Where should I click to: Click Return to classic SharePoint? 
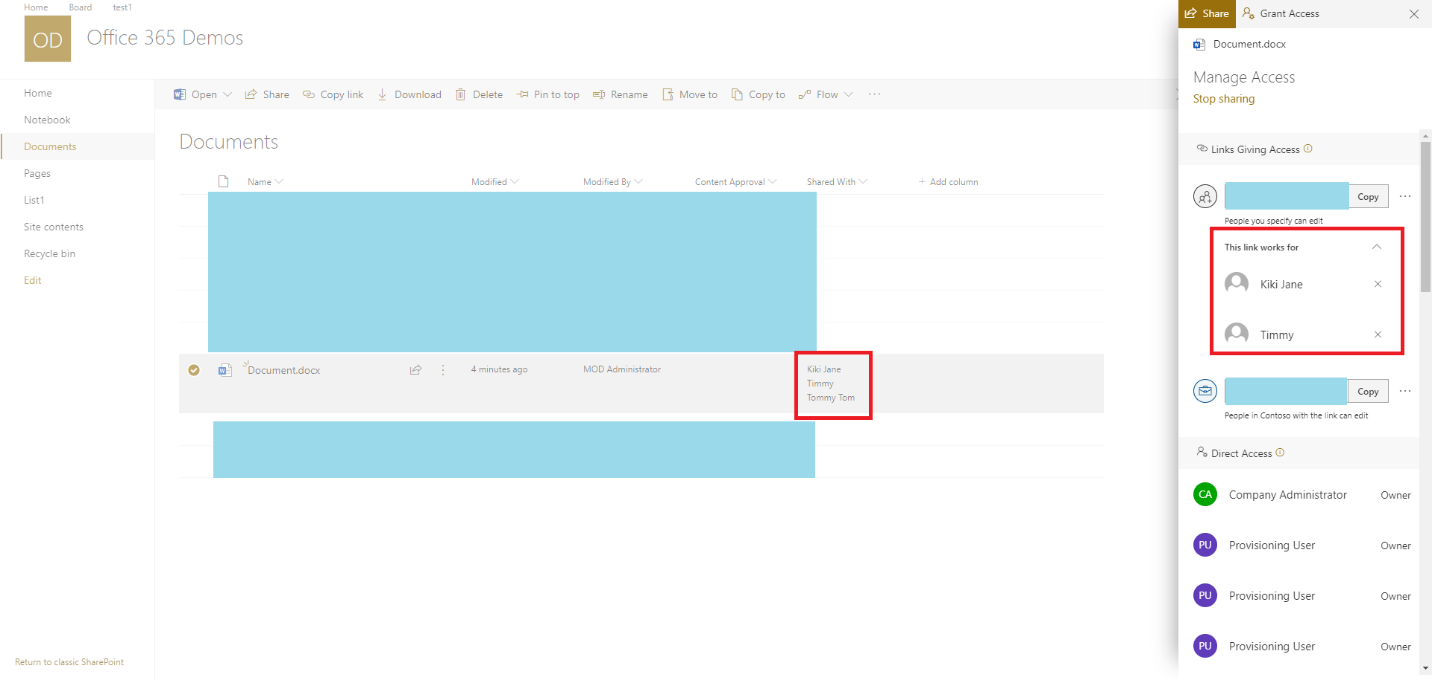[x=70, y=662]
